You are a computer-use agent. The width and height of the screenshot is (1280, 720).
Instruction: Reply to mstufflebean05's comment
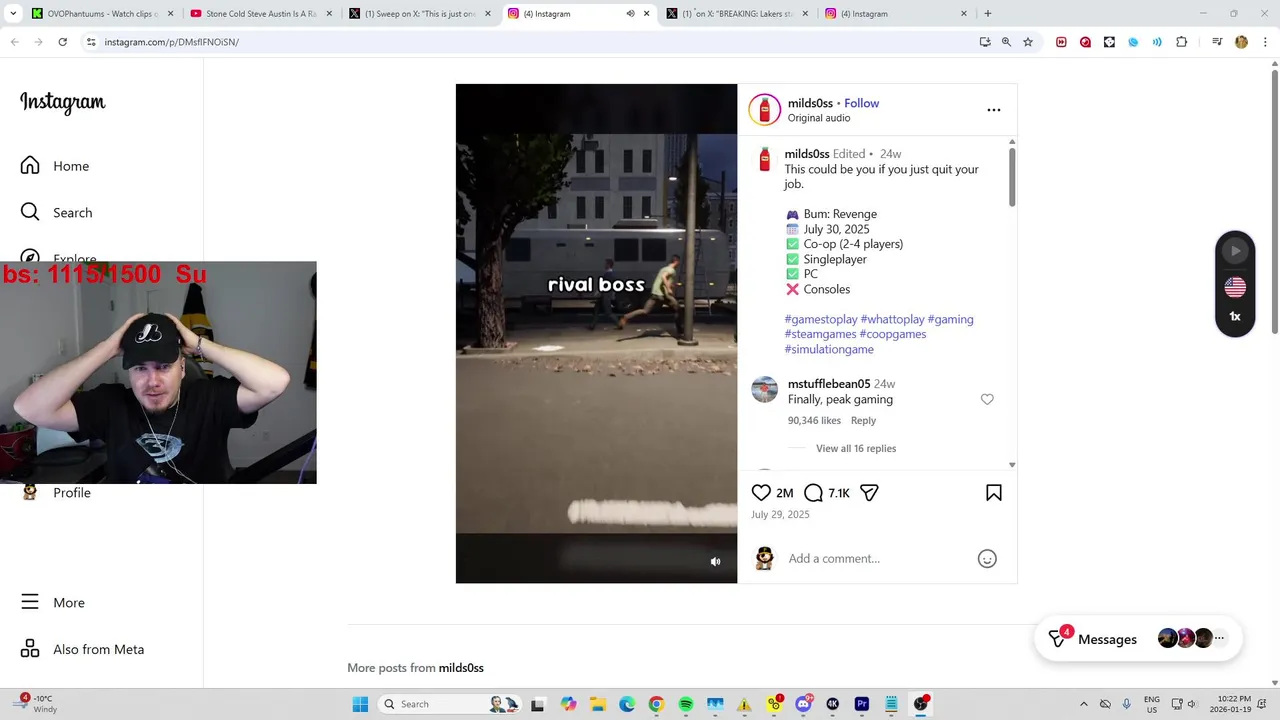pyautogui.click(x=863, y=421)
